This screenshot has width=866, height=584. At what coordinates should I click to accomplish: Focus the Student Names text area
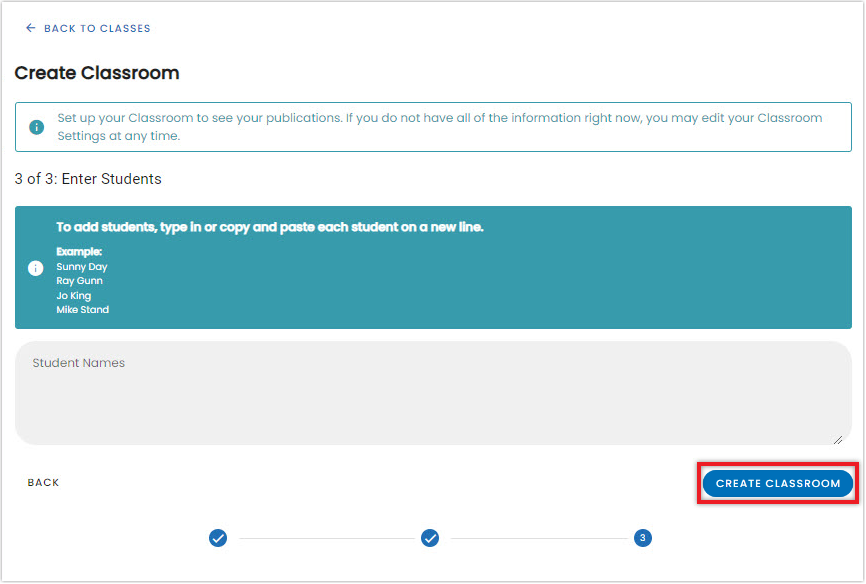coord(432,393)
